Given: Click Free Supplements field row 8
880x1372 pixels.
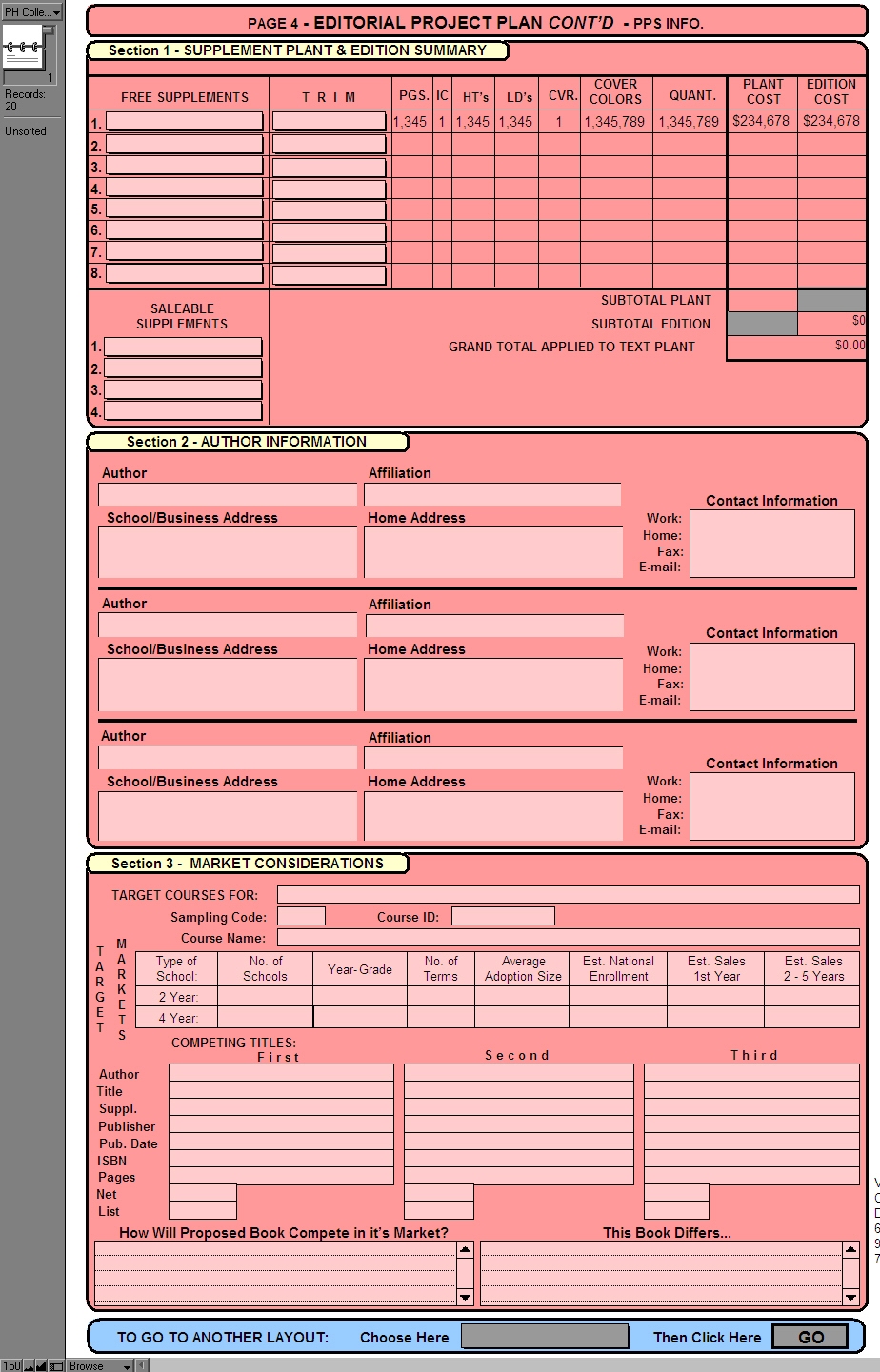Looking at the screenshot, I should 185,273.
